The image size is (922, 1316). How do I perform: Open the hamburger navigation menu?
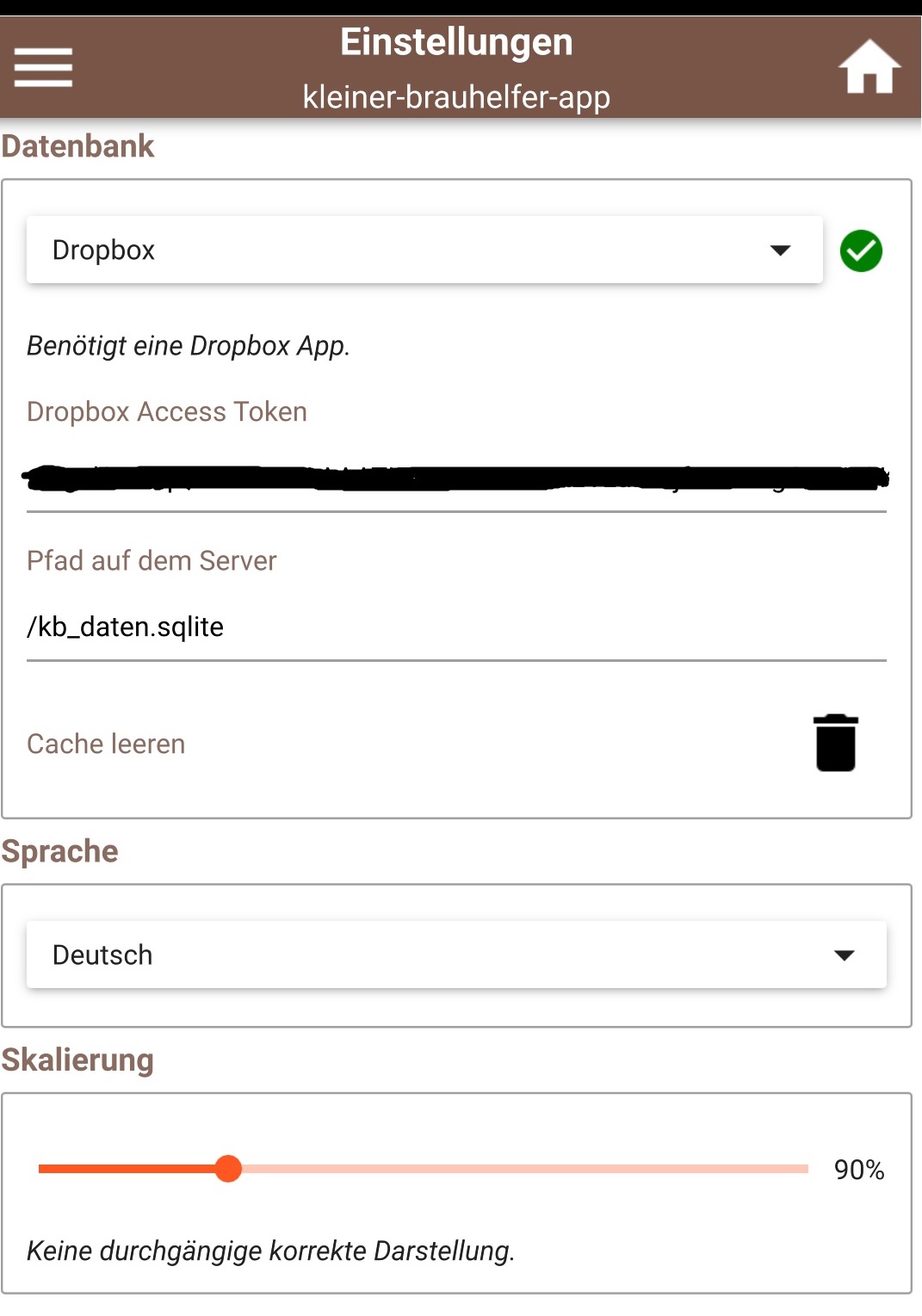(43, 67)
